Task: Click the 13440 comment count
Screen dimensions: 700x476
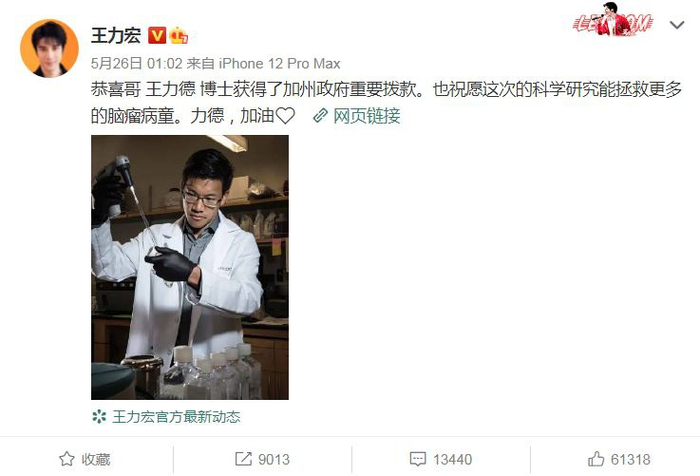Action: pyautogui.click(x=452, y=459)
